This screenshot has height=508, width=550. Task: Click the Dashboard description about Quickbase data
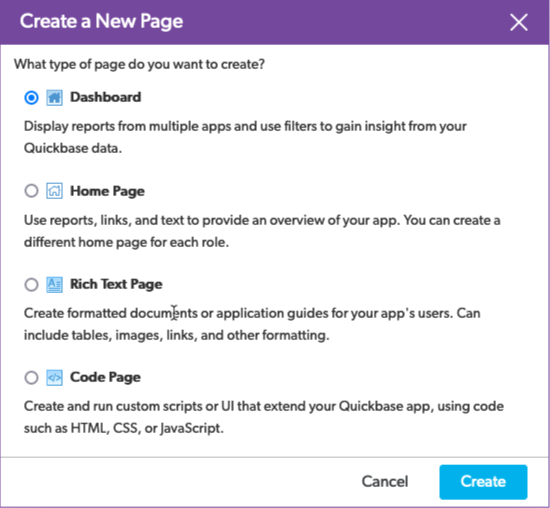point(245,137)
